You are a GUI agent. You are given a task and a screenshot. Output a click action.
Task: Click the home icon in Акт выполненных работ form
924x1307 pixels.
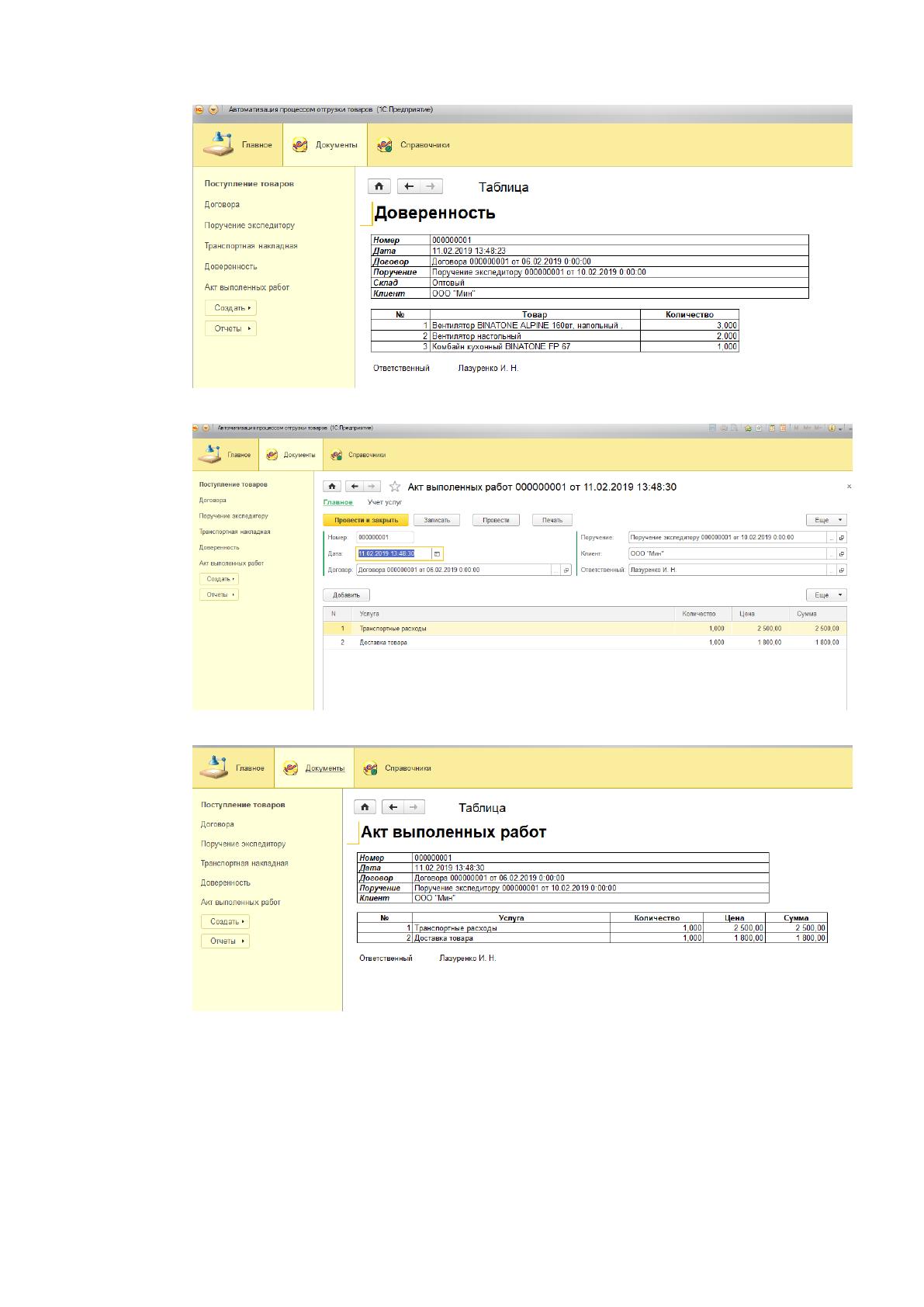pos(332,487)
